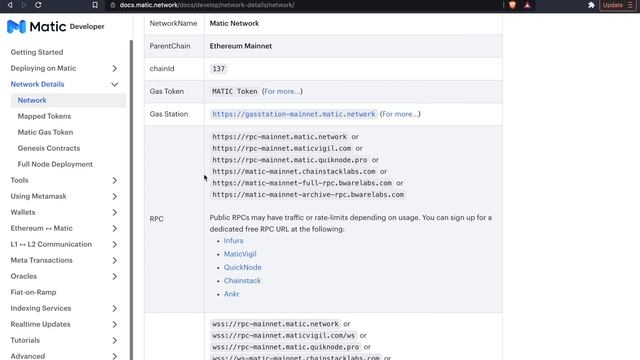Open Tools sidebar section label
The image size is (640, 360).
click(x=19, y=180)
